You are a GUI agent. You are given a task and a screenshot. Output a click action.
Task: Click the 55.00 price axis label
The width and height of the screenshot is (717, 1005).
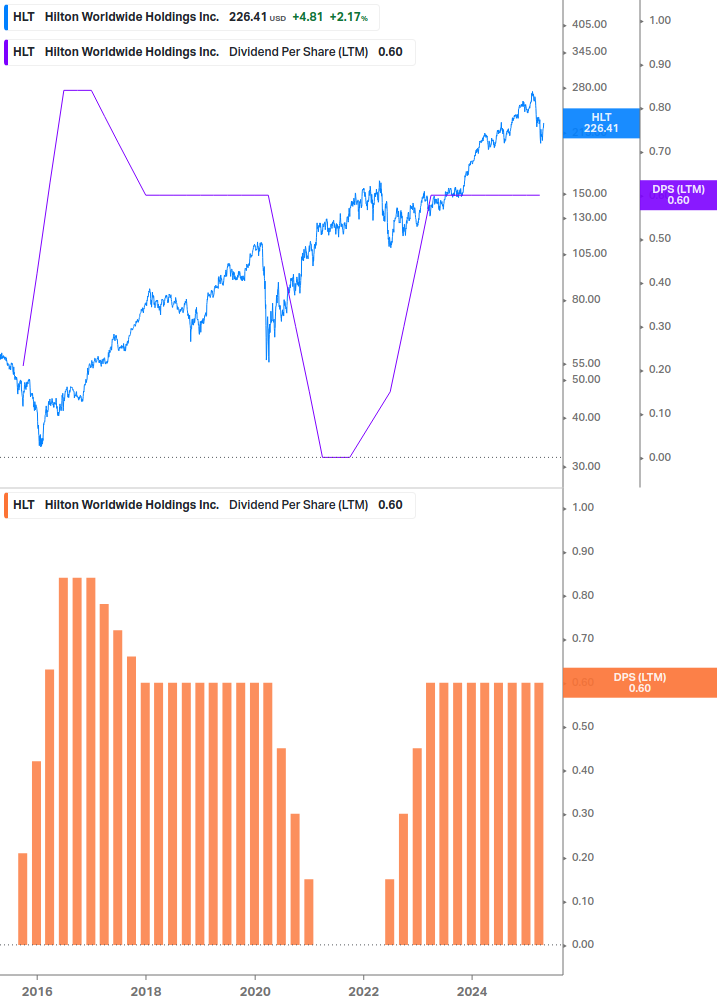pyautogui.click(x=586, y=363)
